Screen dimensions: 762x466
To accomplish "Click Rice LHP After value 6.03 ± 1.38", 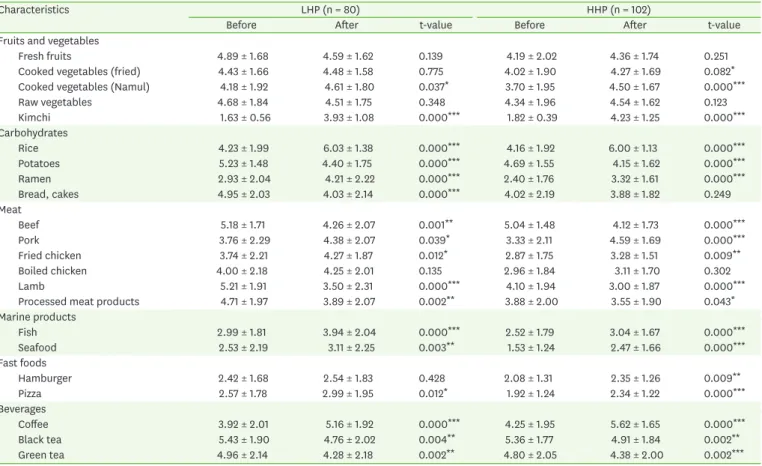I will (x=348, y=148).
